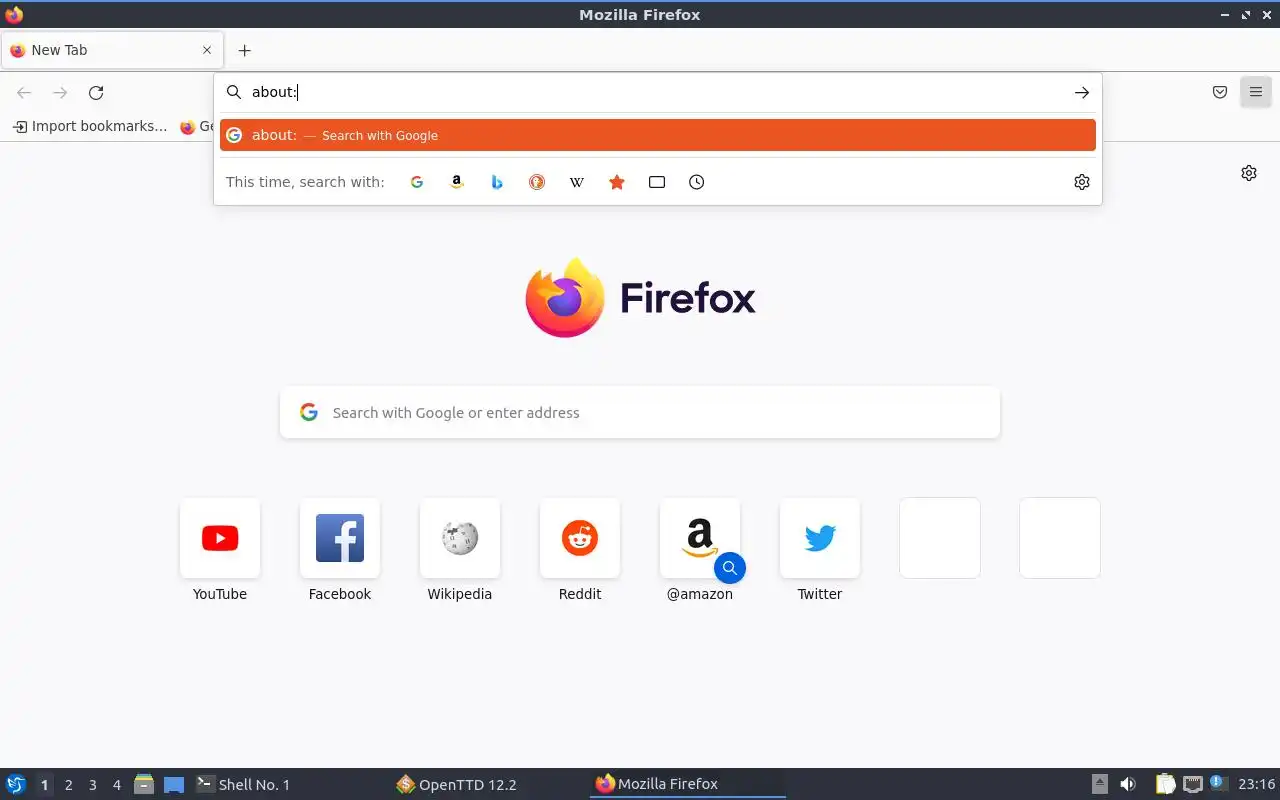Open the clipboard manager tray icon
The image size is (1280, 800).
[x=1166, y=784]
